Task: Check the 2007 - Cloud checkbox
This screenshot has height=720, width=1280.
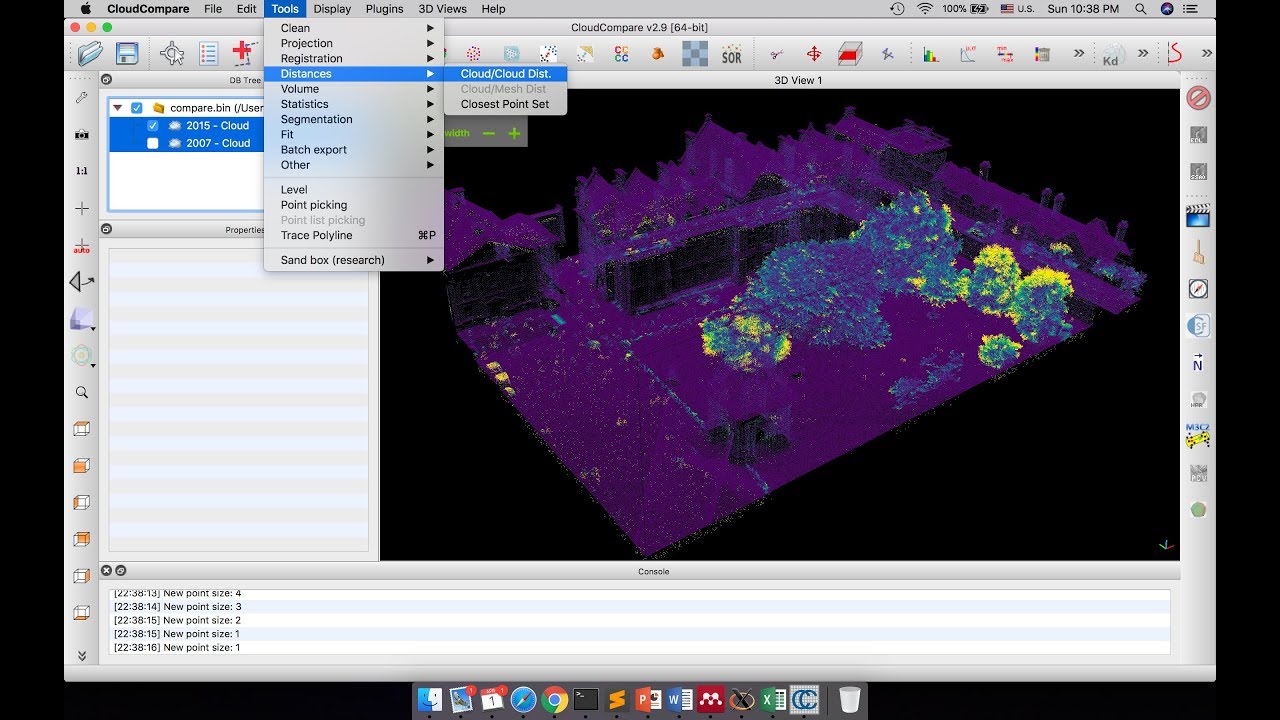Action: (x=153, y=143)
